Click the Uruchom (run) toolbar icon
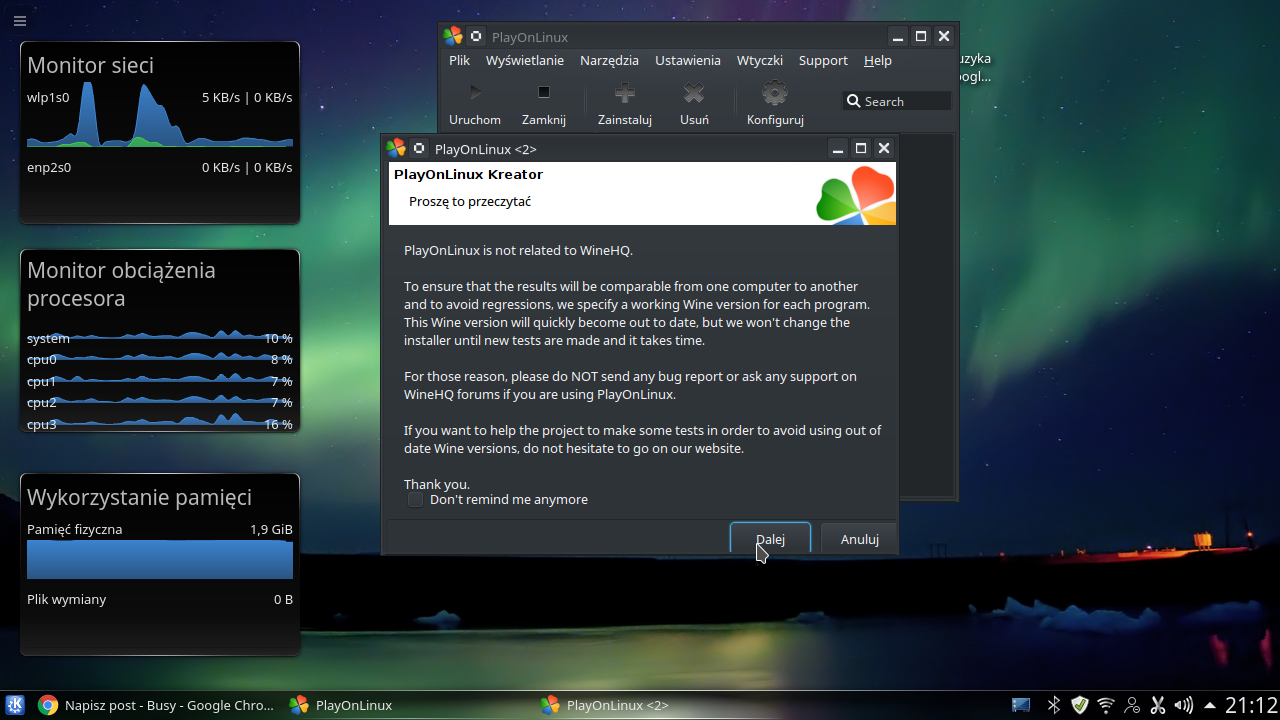 coord(475,93)
